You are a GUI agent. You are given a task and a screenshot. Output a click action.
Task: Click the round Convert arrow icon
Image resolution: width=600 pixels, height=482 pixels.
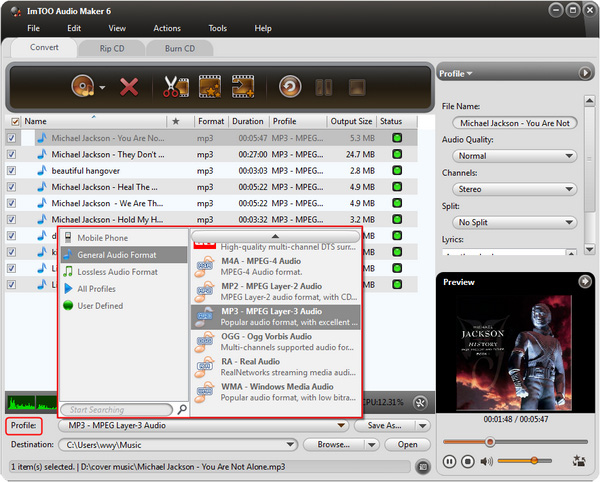pos(290,86)
